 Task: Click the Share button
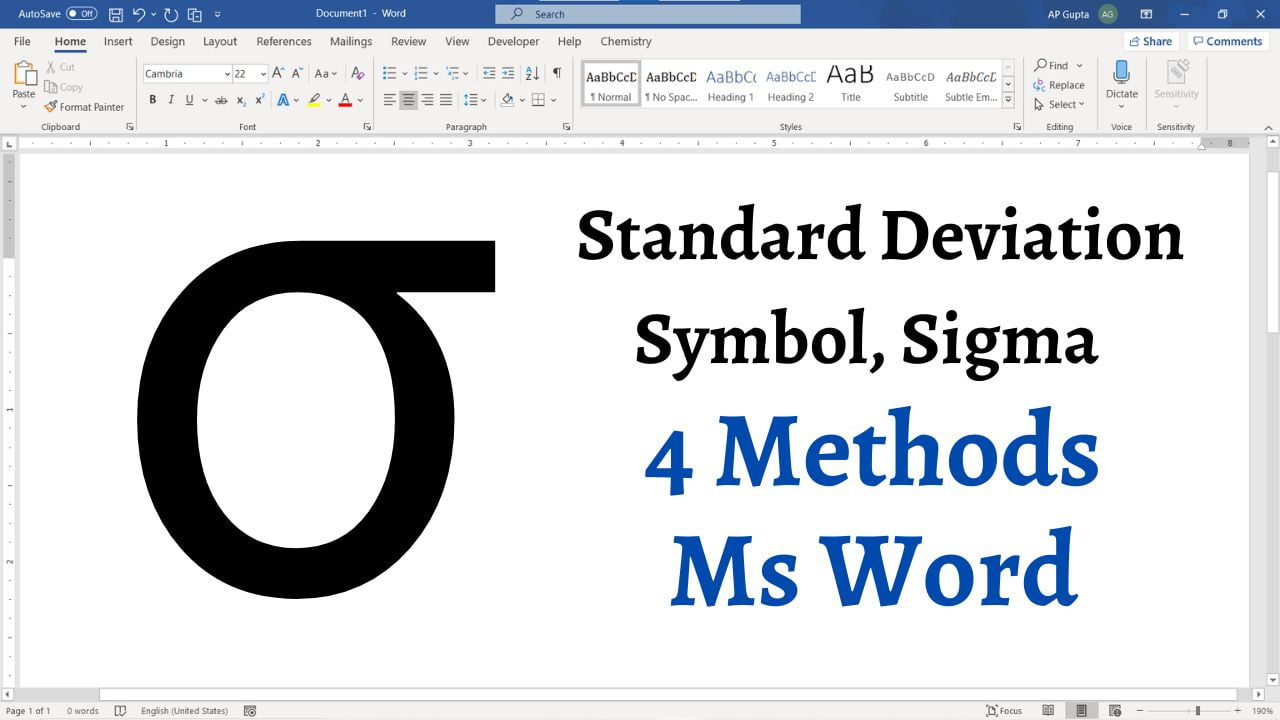[1150, 42]
